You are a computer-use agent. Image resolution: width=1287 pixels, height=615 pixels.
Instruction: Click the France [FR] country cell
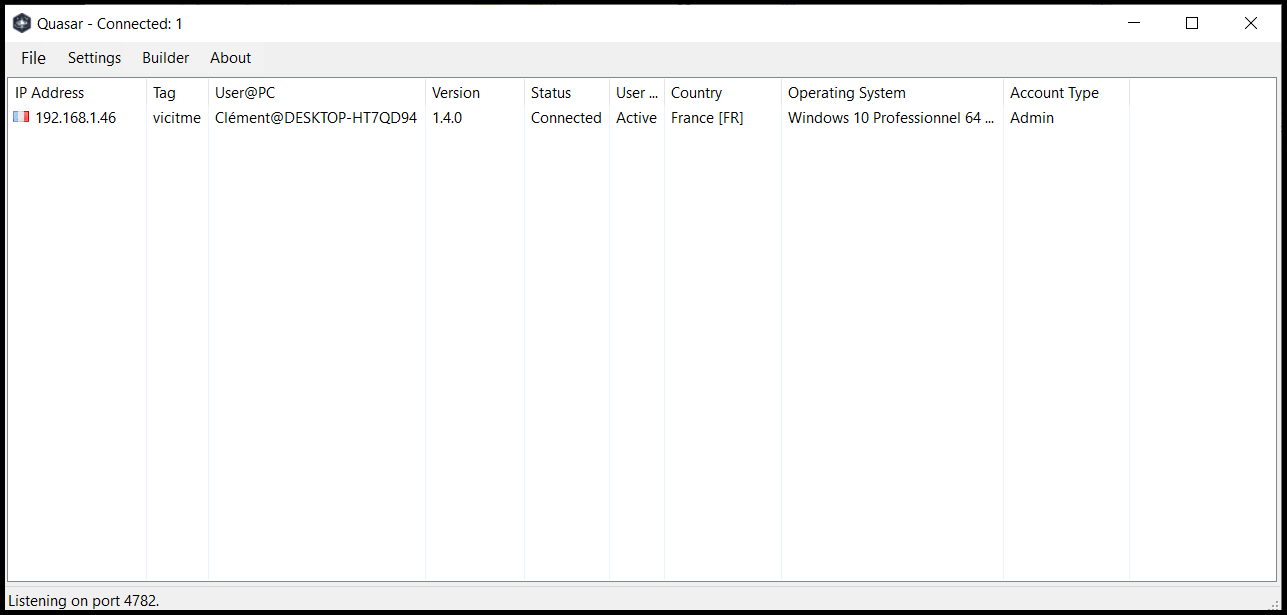pos(707,118)
